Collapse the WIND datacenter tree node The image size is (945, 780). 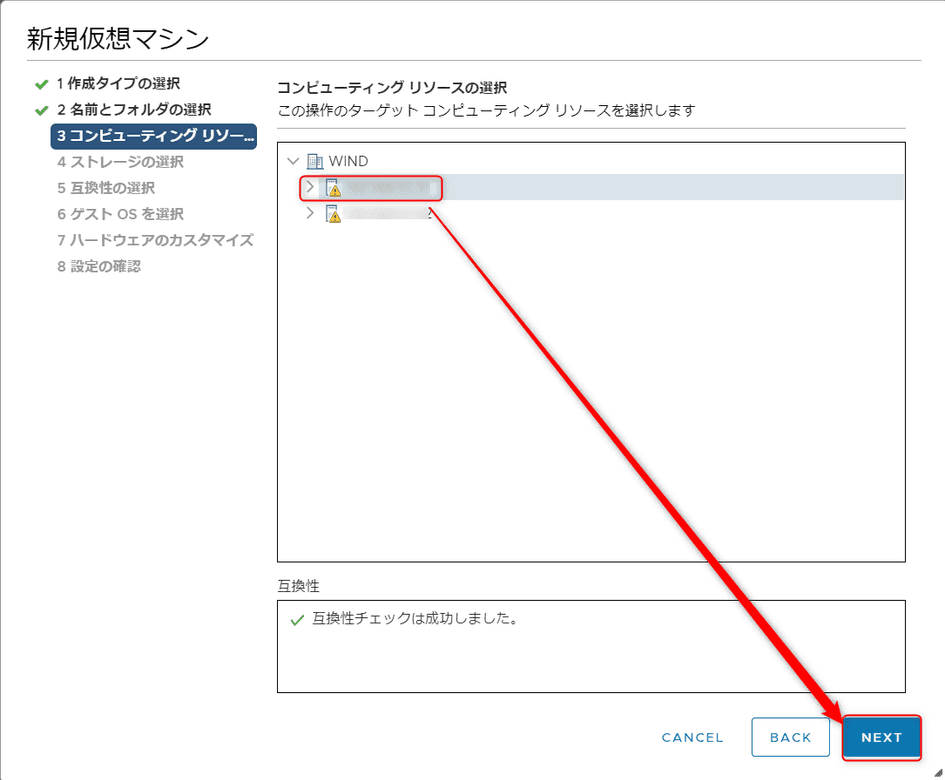[292, 161]
